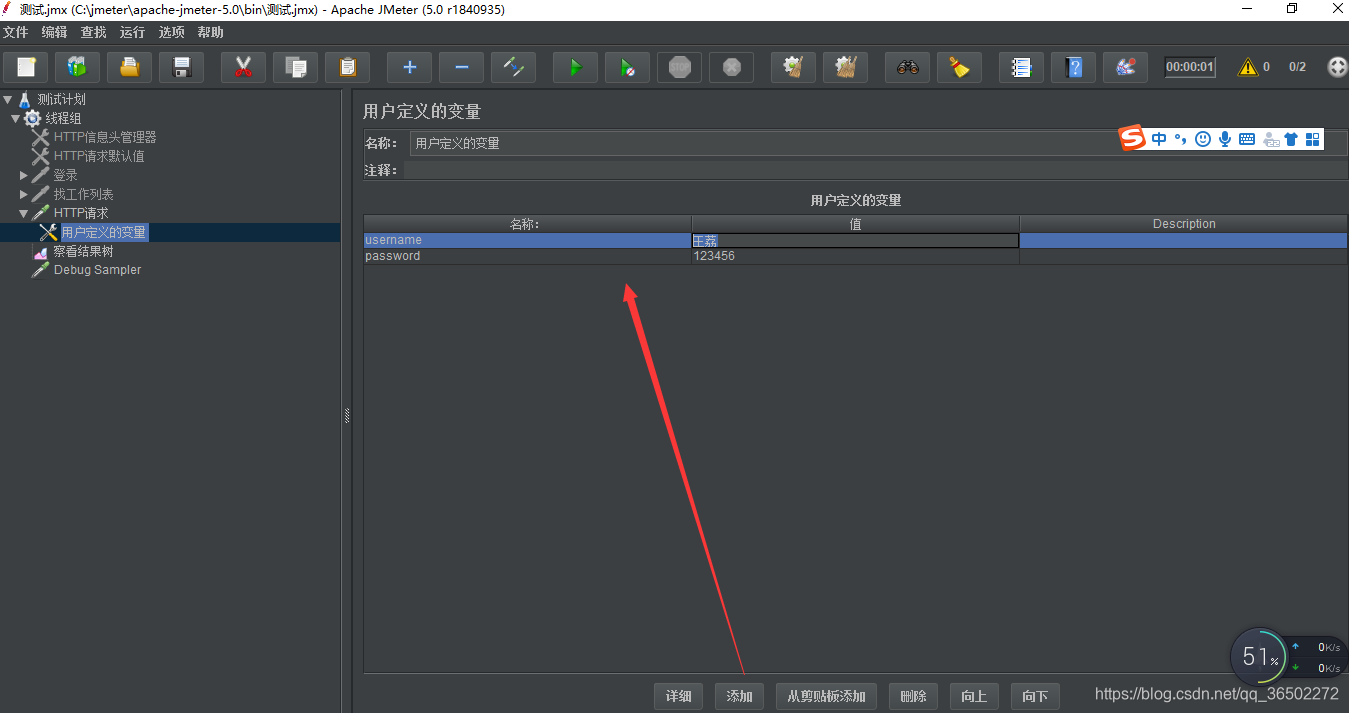
Task: Click the 从剪贴板添加 button
Action: tap(827, 696)
